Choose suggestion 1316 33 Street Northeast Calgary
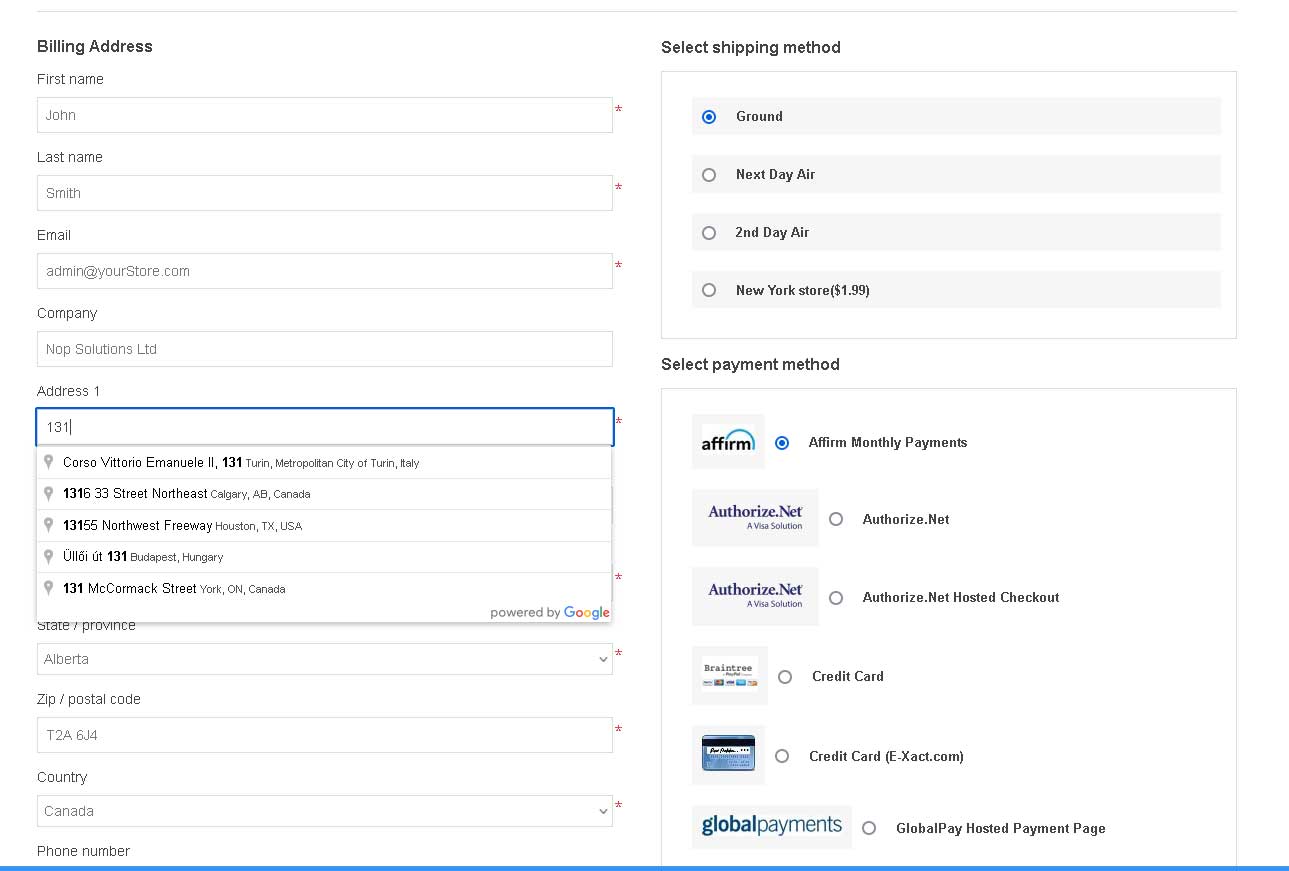The width and height of the screenshot is (1289, 871). tap(324, 494)
